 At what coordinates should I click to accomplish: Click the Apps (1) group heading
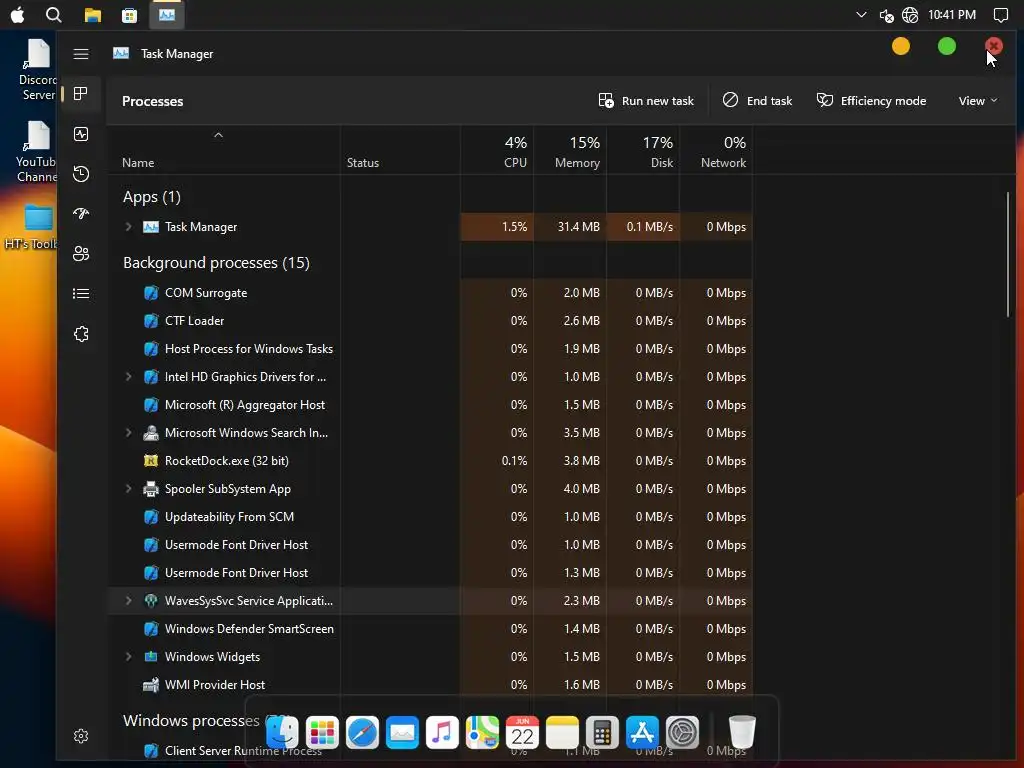coord(152,197)
